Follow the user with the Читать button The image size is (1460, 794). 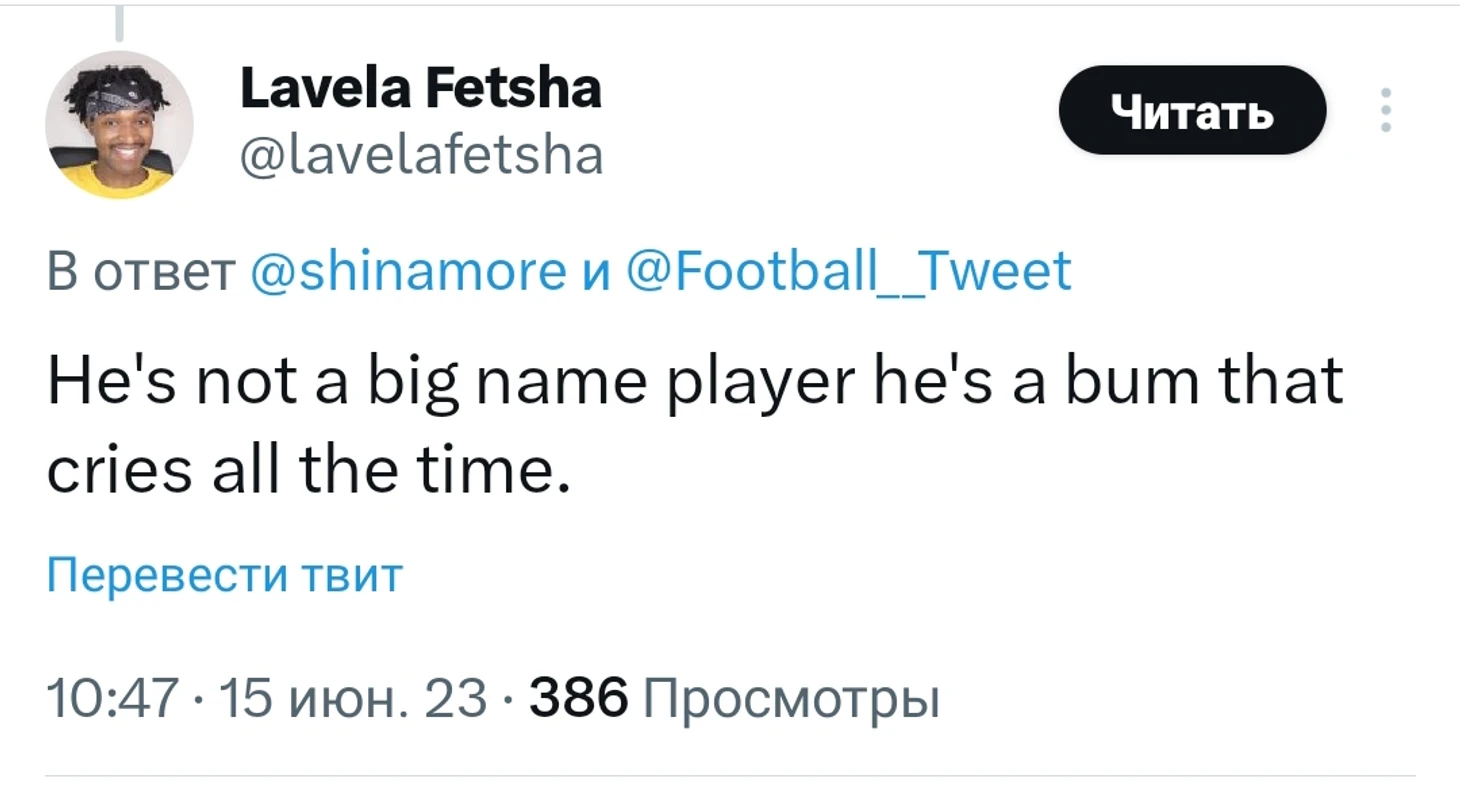coord(1192,110)
